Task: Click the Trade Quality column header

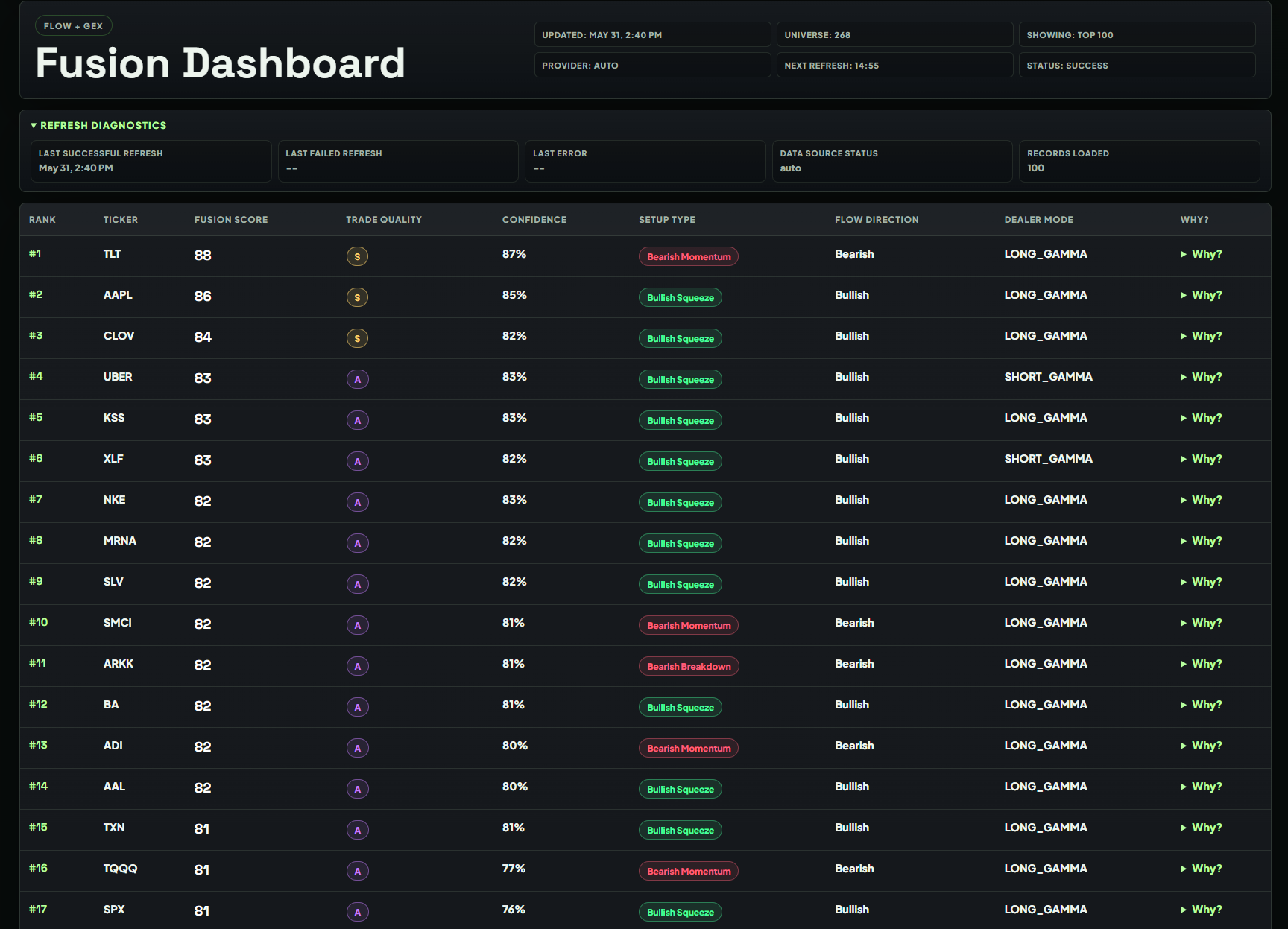Action: tap(384, 220)
